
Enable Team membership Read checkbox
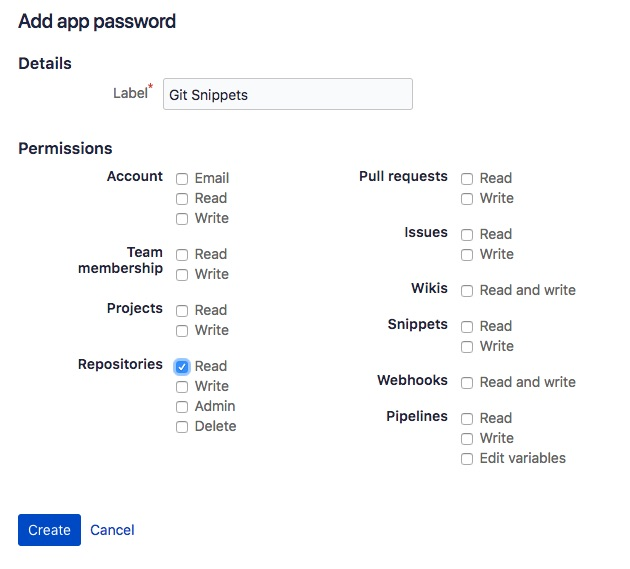coord(182,255)
